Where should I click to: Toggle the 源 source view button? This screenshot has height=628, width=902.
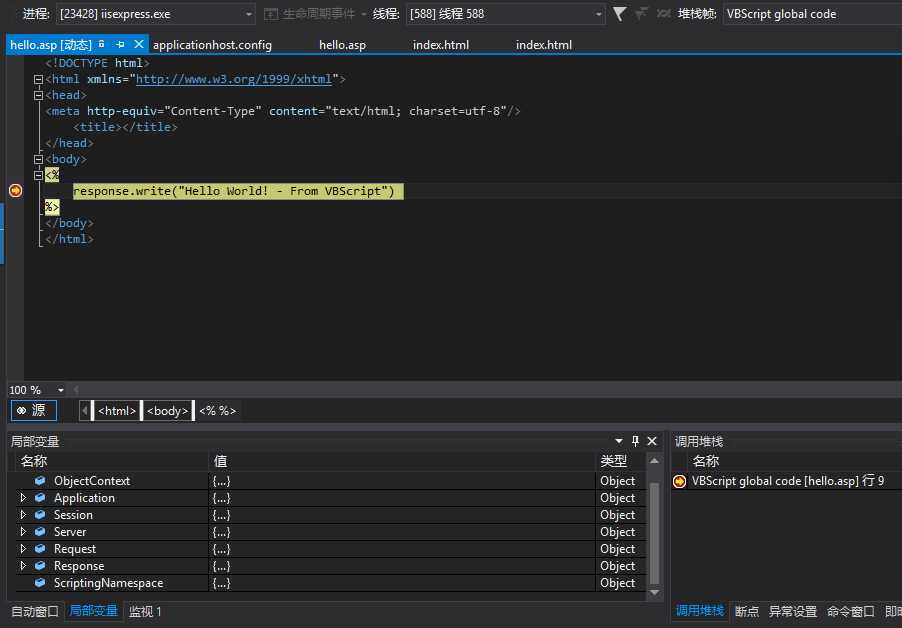coord(33,410)
